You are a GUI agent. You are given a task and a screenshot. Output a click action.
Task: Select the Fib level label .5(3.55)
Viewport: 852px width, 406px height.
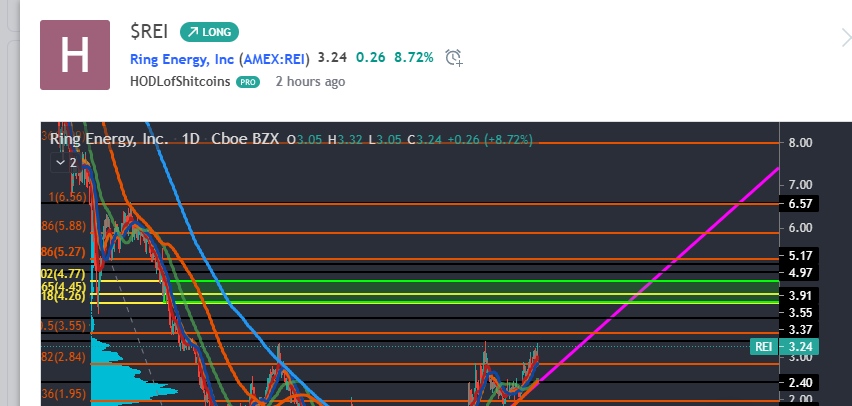tap(64, 326)
